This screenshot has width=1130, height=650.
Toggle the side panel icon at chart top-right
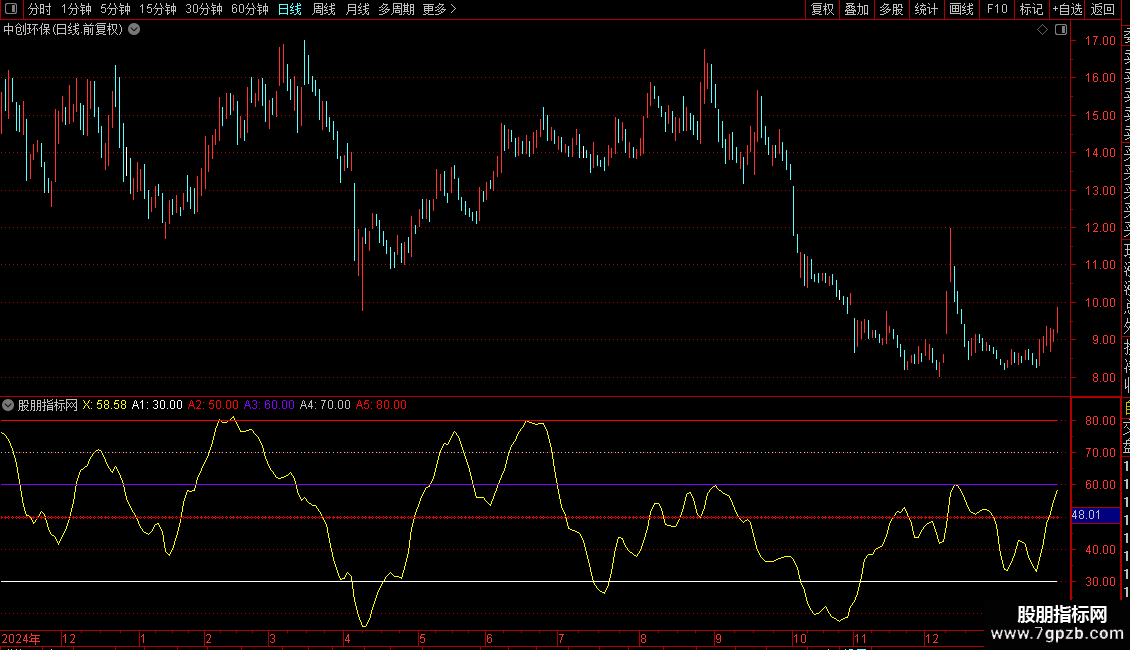click(1061, 30)
